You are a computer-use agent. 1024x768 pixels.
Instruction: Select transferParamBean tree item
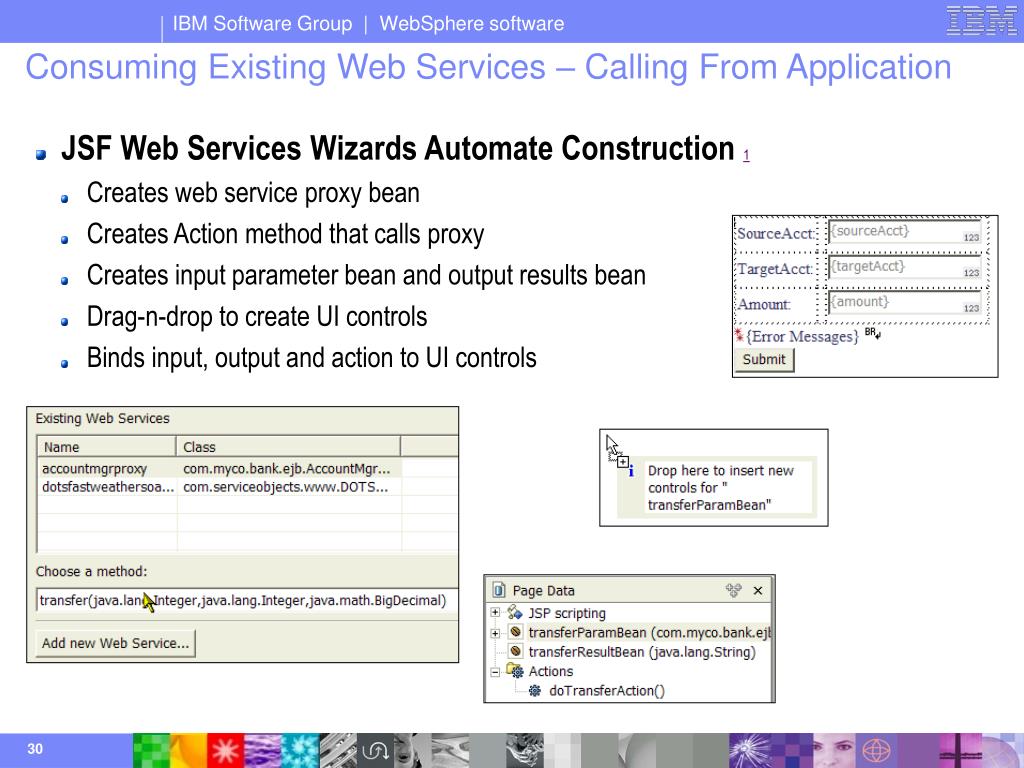coord(649,632)
